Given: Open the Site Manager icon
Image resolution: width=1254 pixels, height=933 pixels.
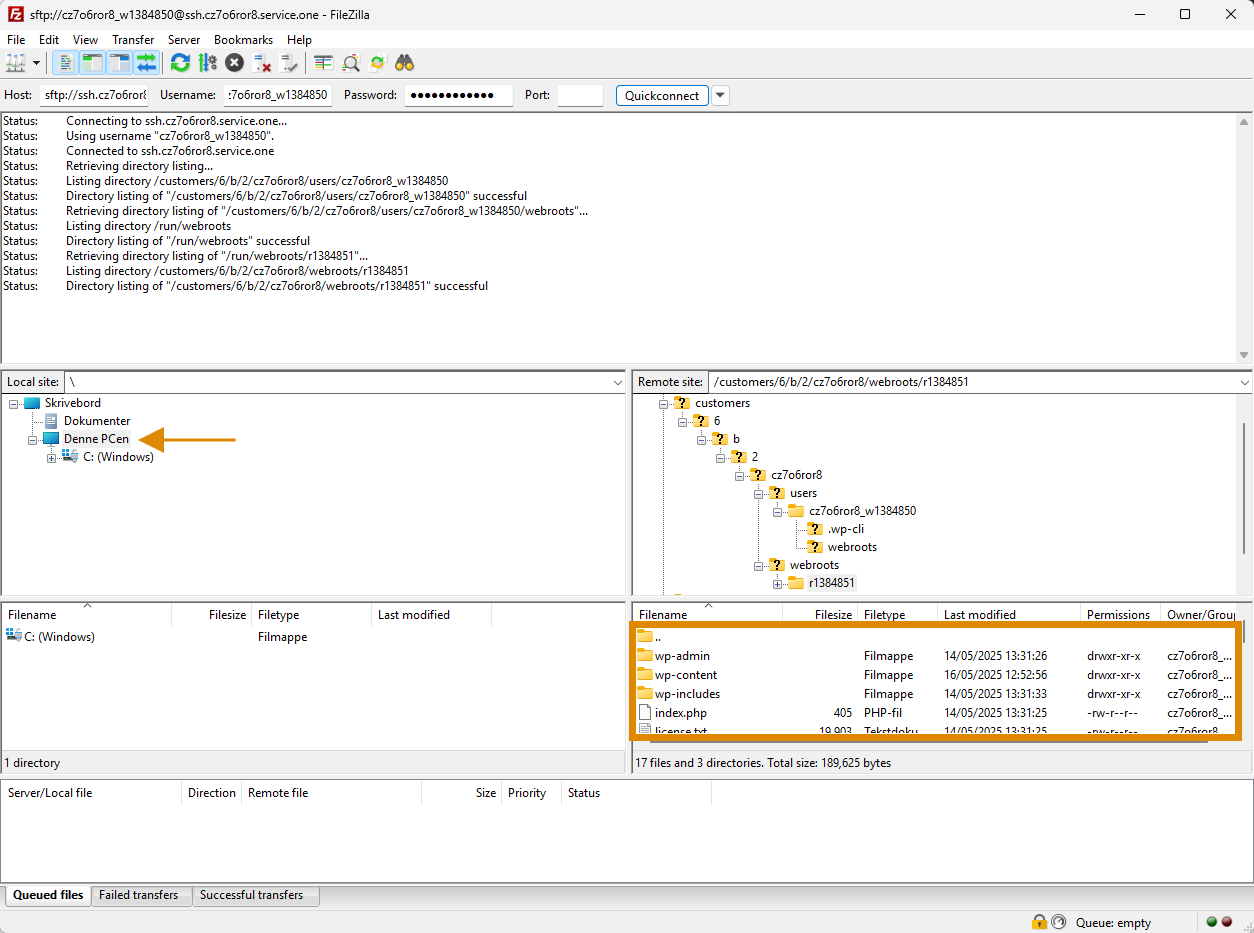Looking at the screenshot, I should 15,63.
